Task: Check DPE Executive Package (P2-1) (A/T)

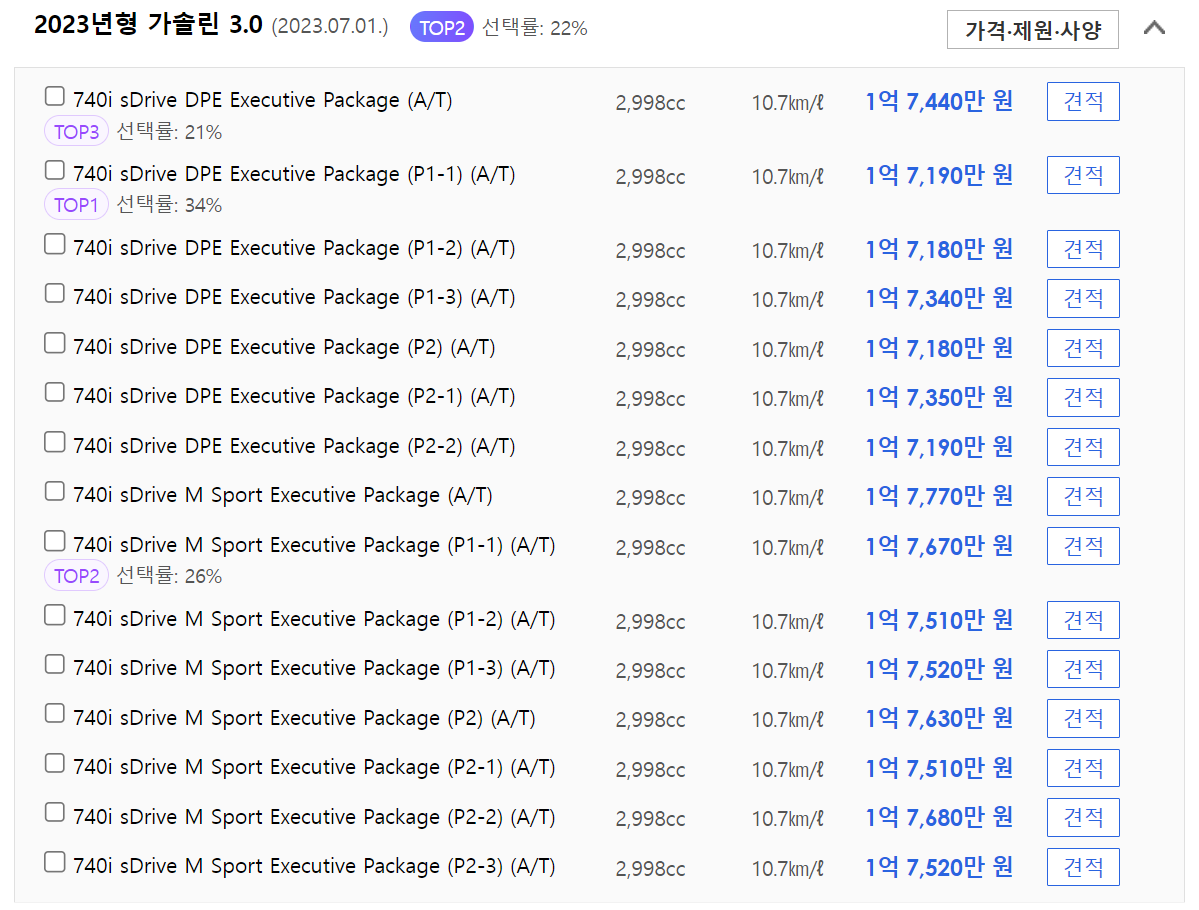Action: pos(54,392)
